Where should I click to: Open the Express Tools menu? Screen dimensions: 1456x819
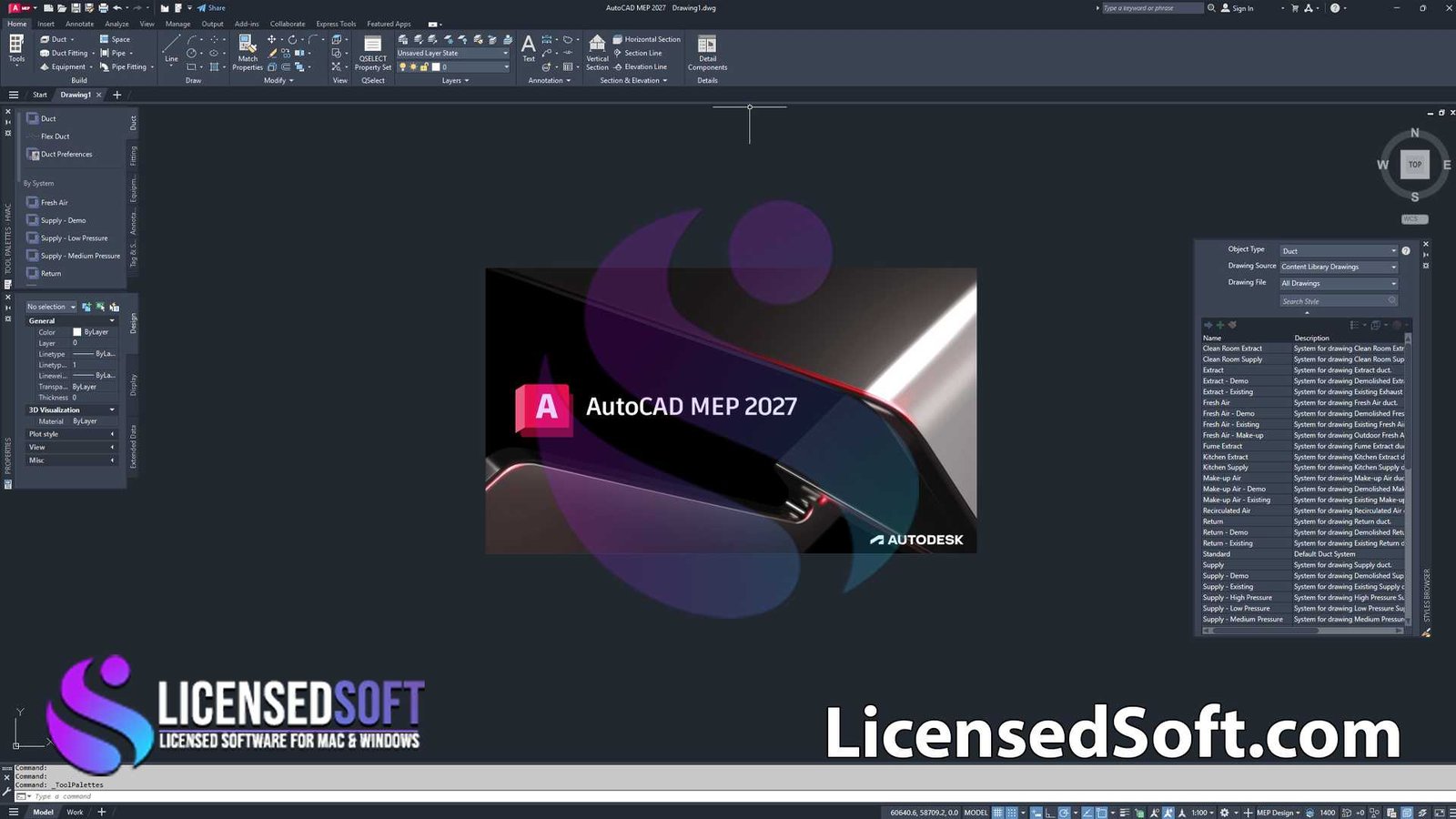[335, 24]
